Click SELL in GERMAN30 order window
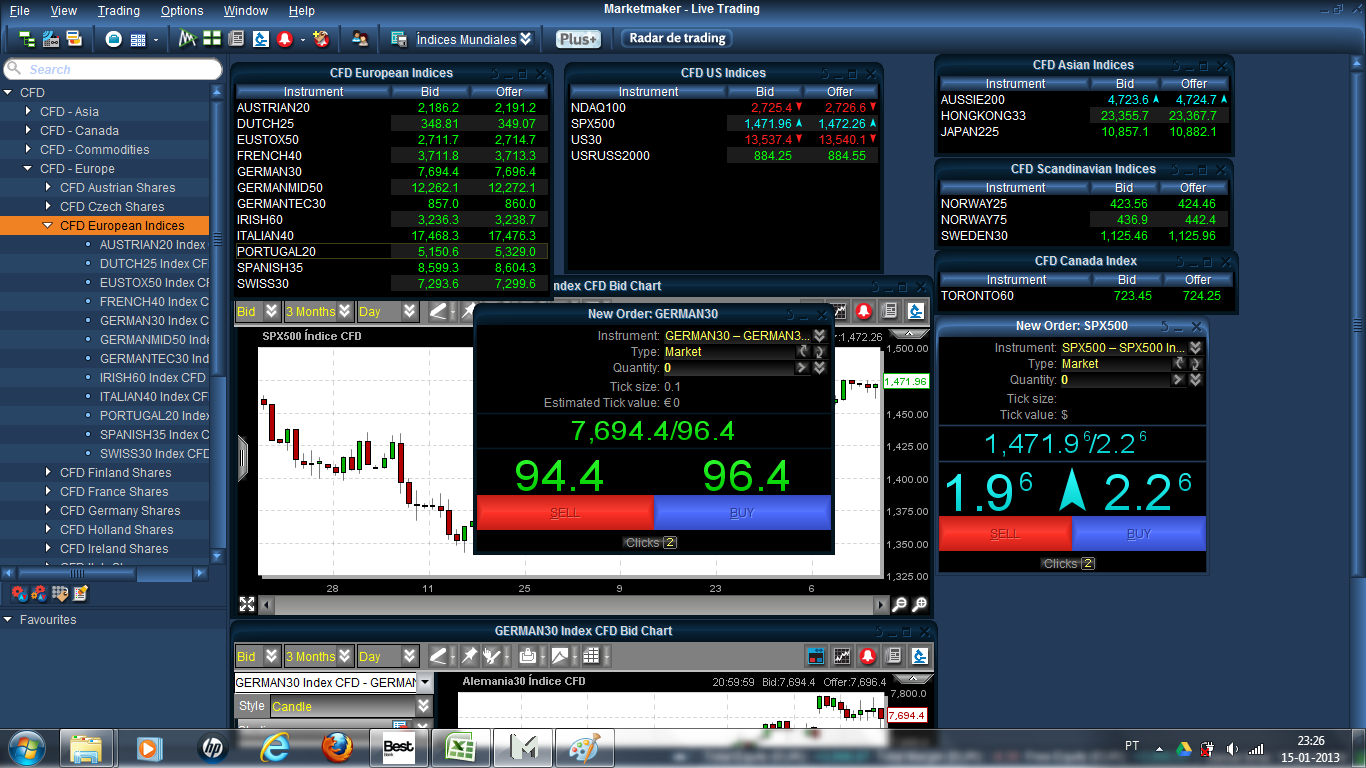 point(565,512)
